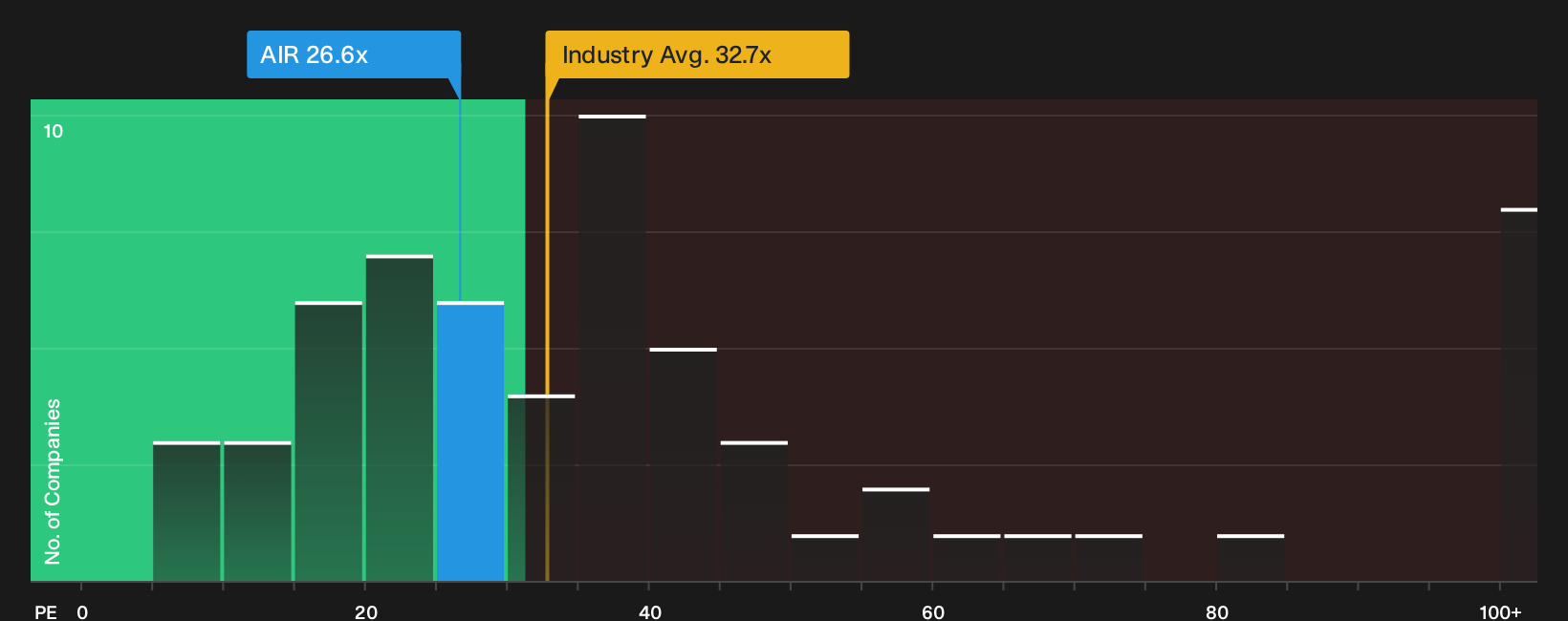Click the bar at PE 20-25

400,418
